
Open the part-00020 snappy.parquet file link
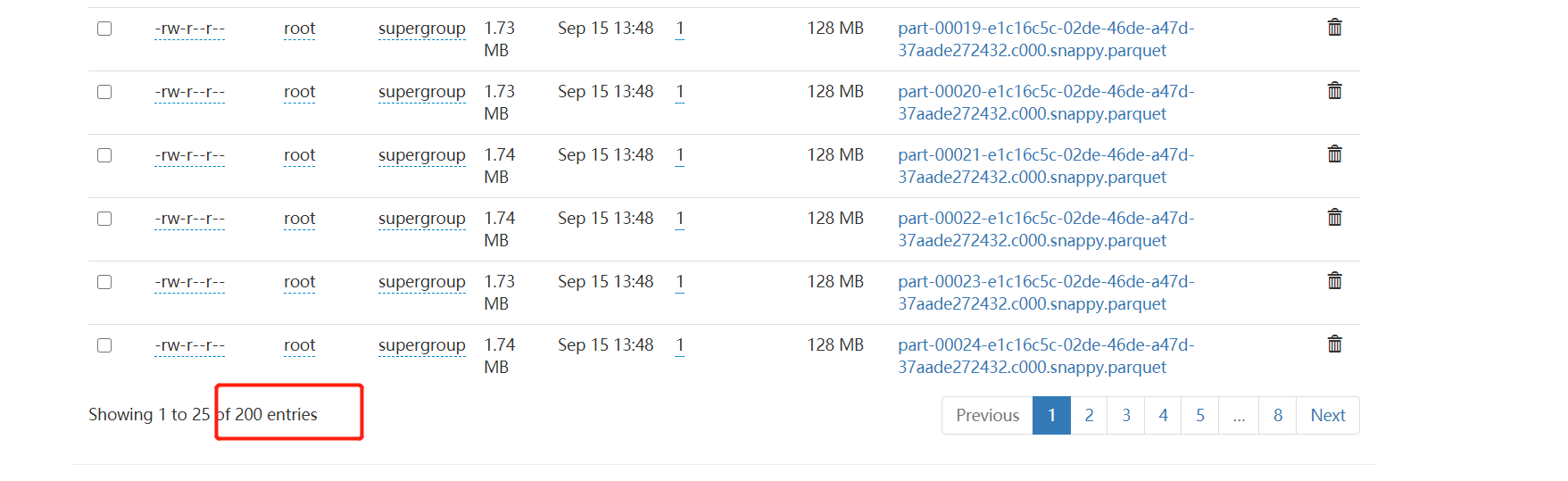tap(1045, 103)
